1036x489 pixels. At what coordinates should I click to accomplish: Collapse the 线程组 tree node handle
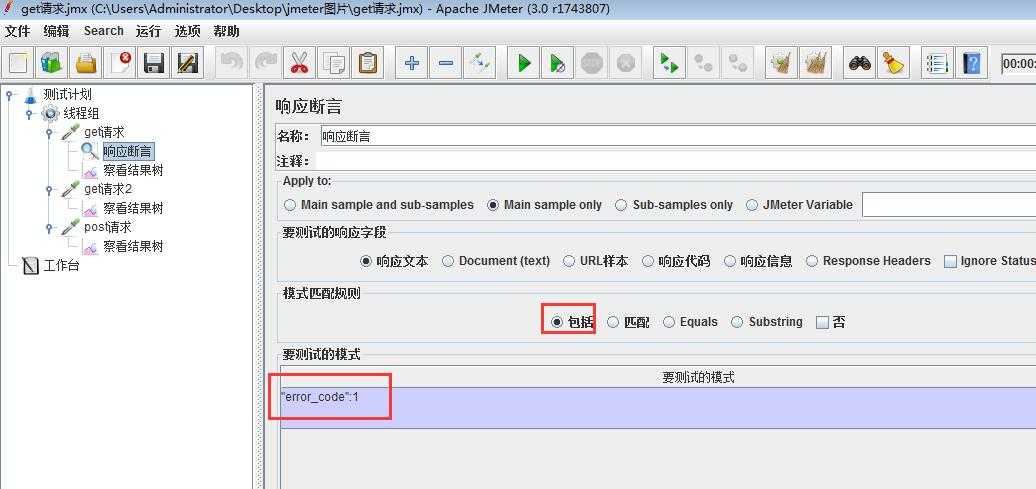[29, 114]
